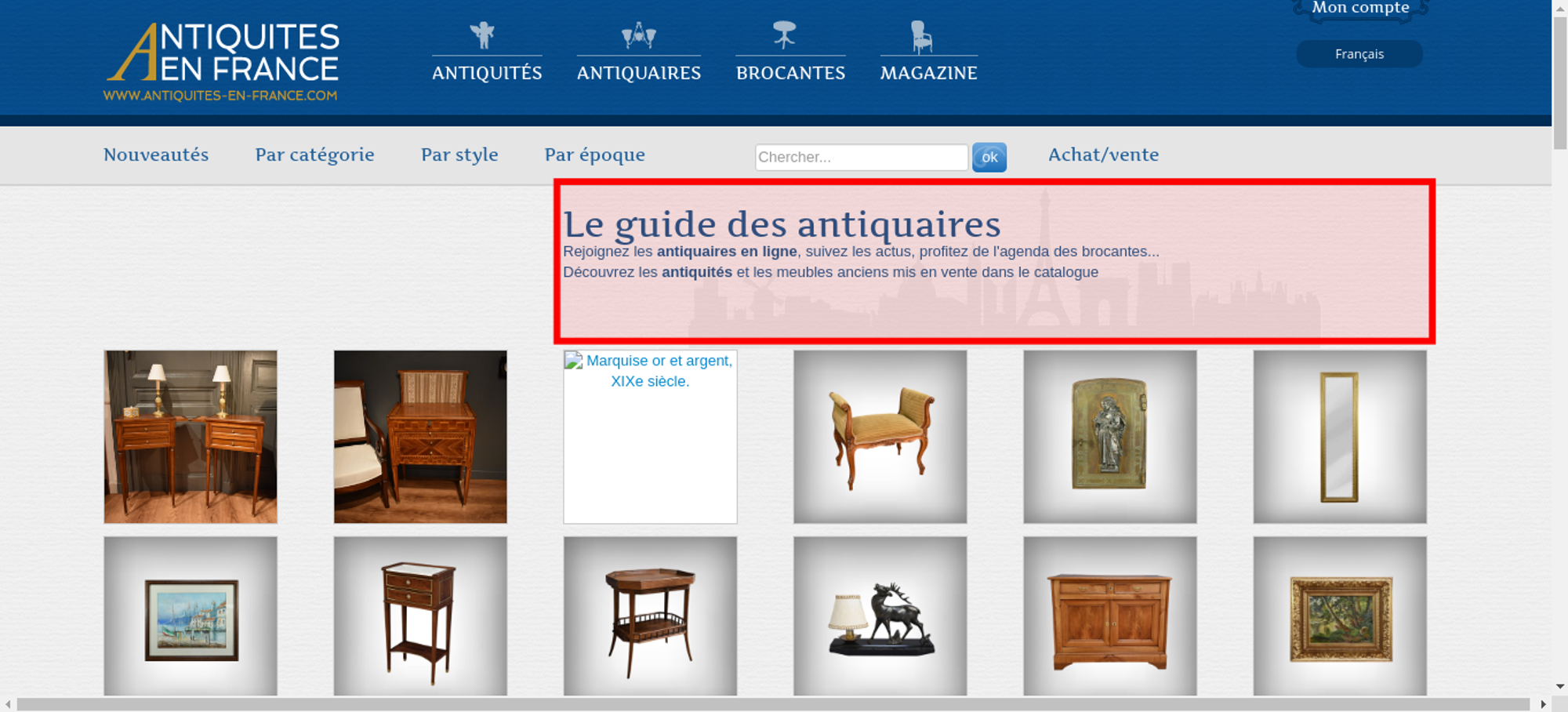Click the pedestal table icon above Brocantes

[784, 35]
